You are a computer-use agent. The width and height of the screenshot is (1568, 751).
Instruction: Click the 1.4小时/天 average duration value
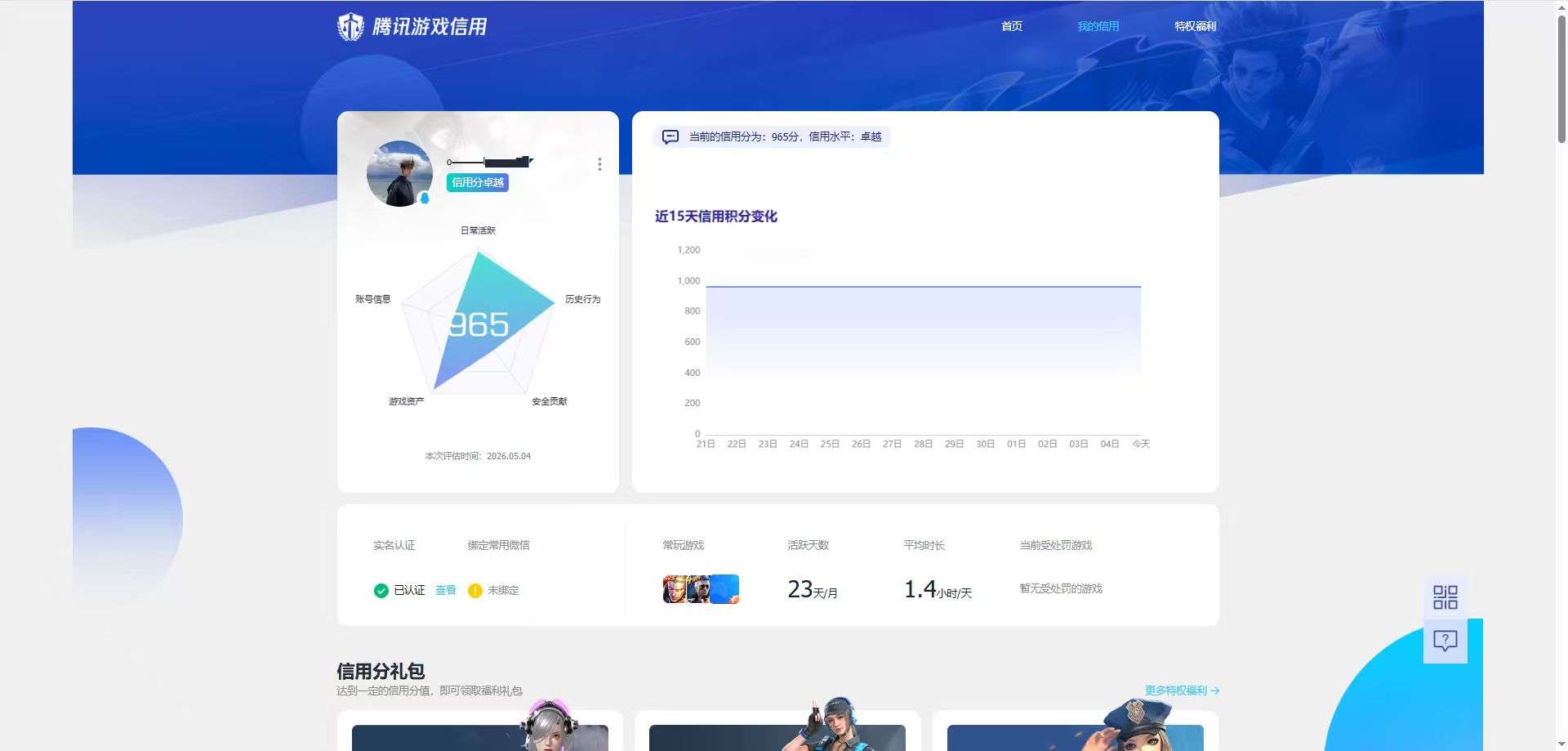(938, 589)
